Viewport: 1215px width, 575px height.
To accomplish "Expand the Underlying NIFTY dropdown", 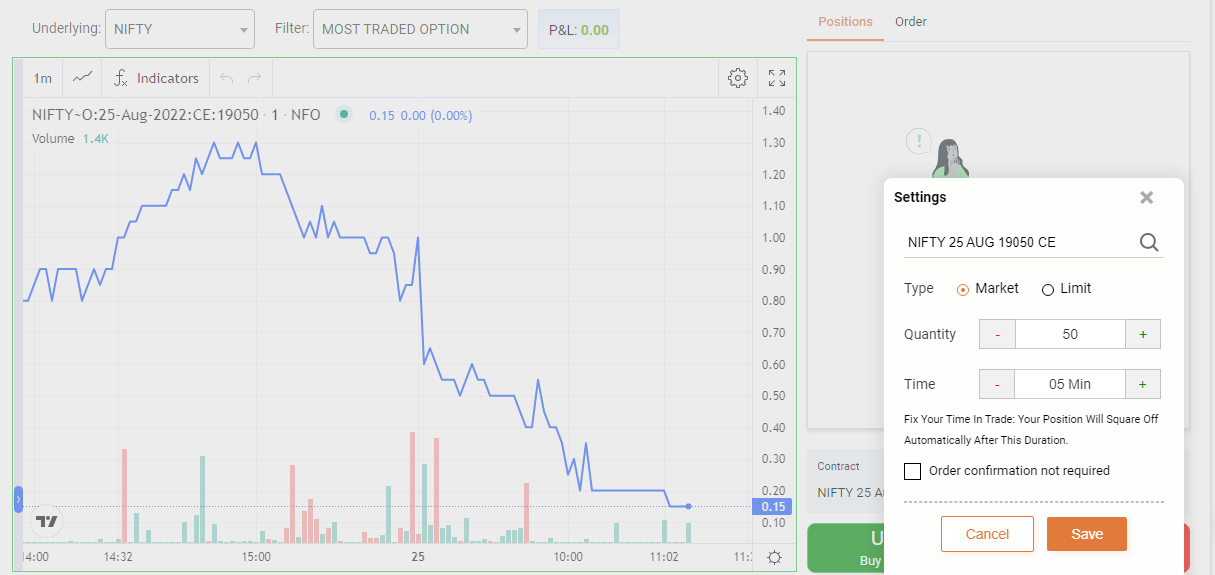I will [x=180, y=29].
